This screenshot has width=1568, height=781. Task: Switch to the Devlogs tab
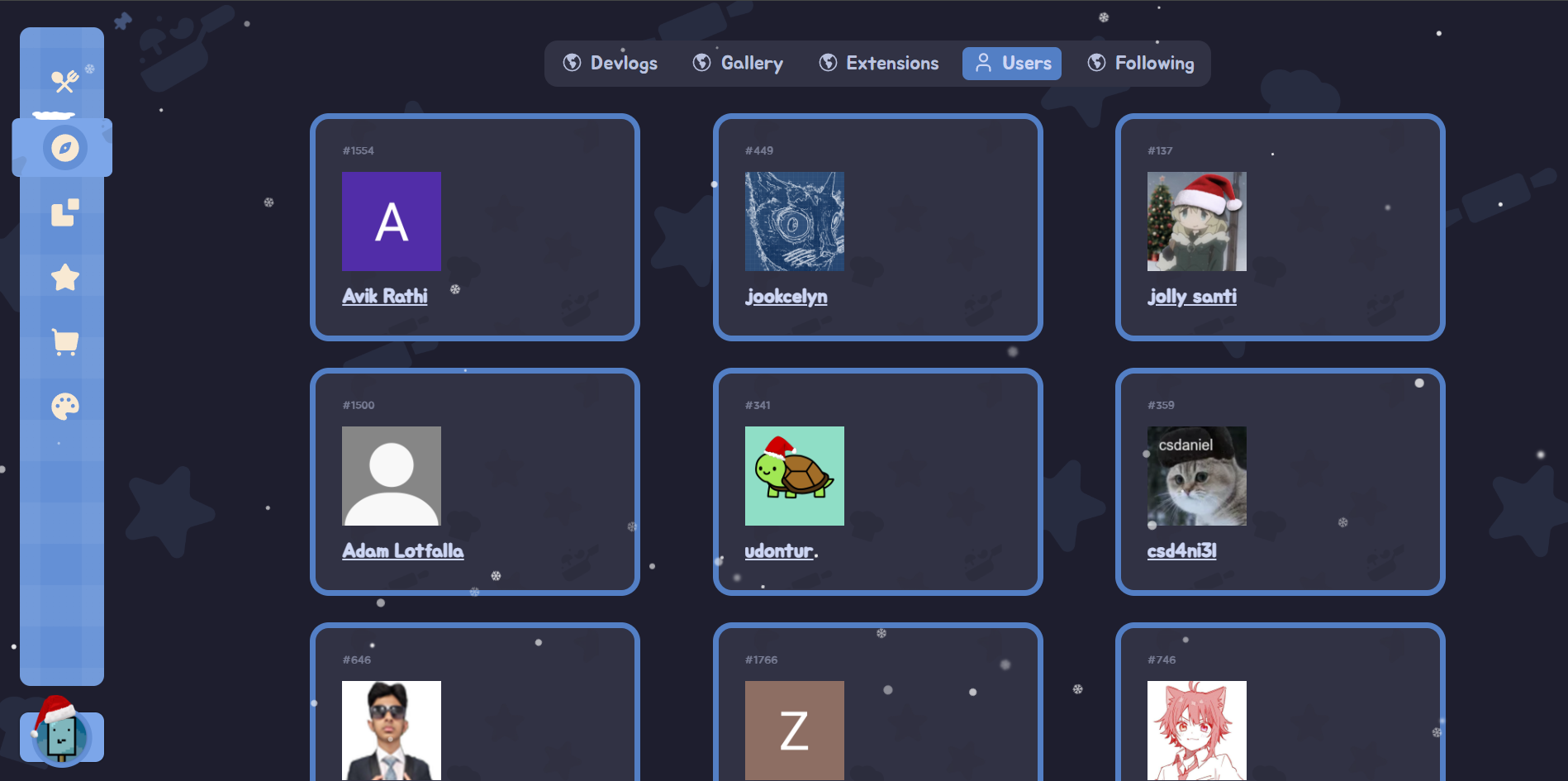coord(611,64)
